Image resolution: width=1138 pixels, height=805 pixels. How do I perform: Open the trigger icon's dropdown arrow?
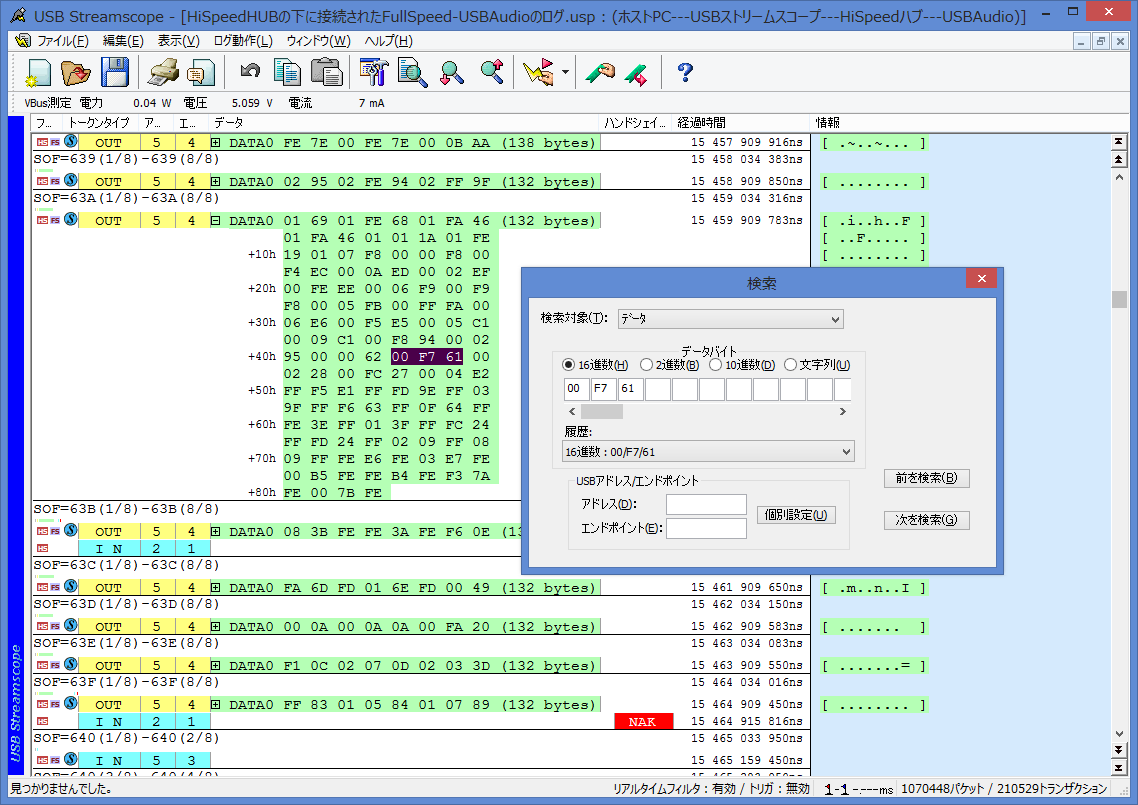point(565,73)
